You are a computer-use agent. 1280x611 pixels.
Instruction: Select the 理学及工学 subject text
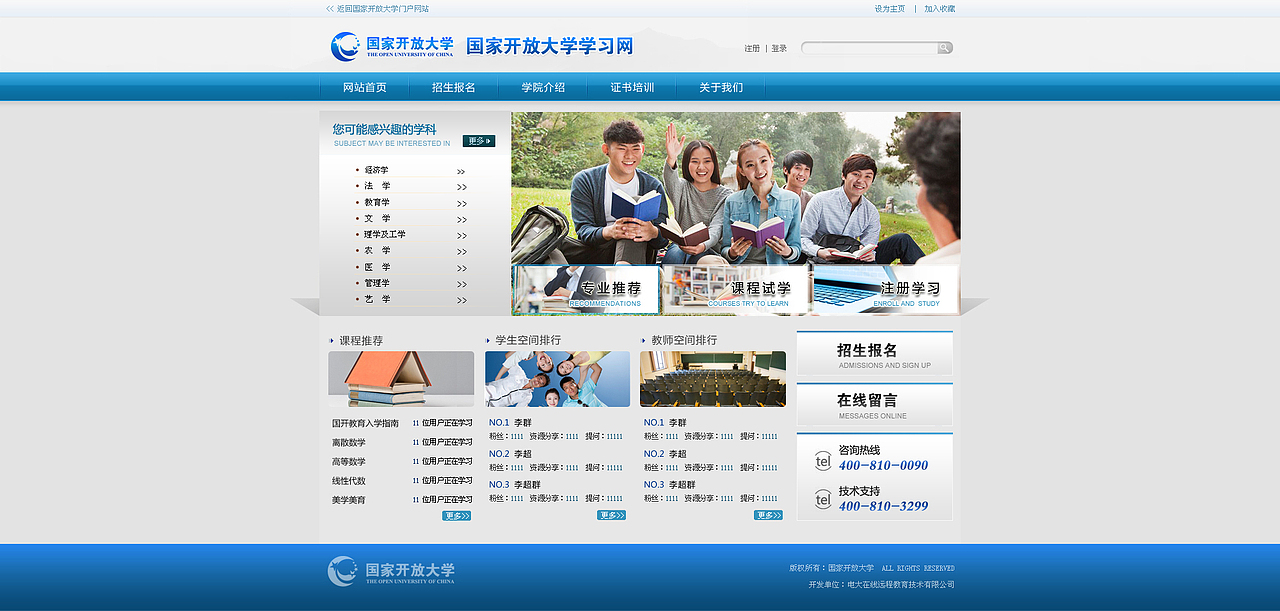point(385,234)
